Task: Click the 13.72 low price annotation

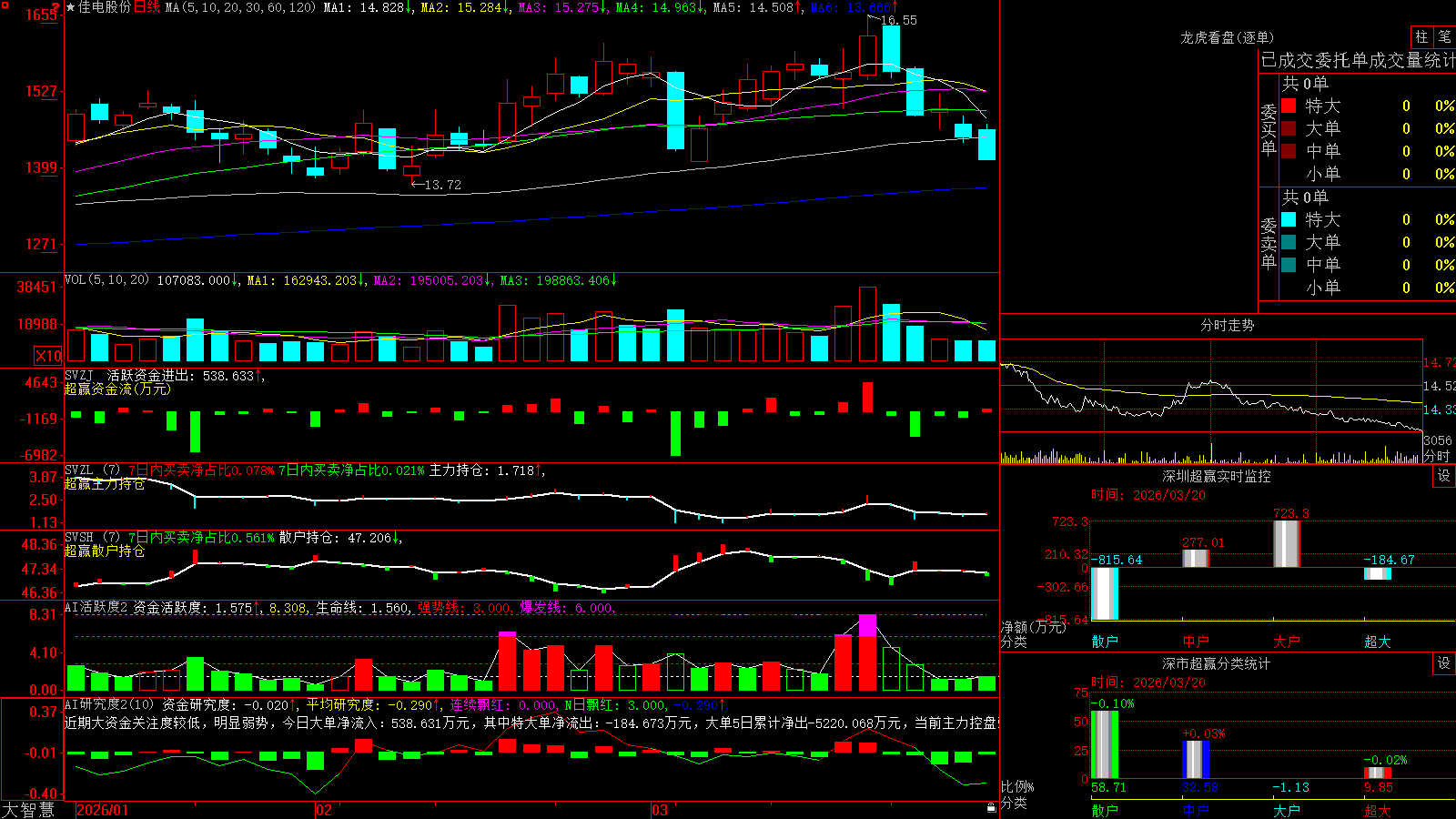Action: [443, 185]
